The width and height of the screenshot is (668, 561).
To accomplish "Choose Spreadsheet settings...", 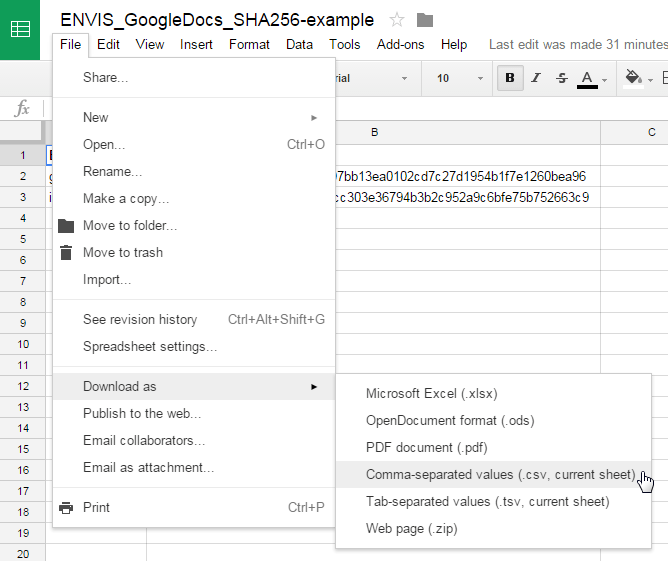I will 194,346.
